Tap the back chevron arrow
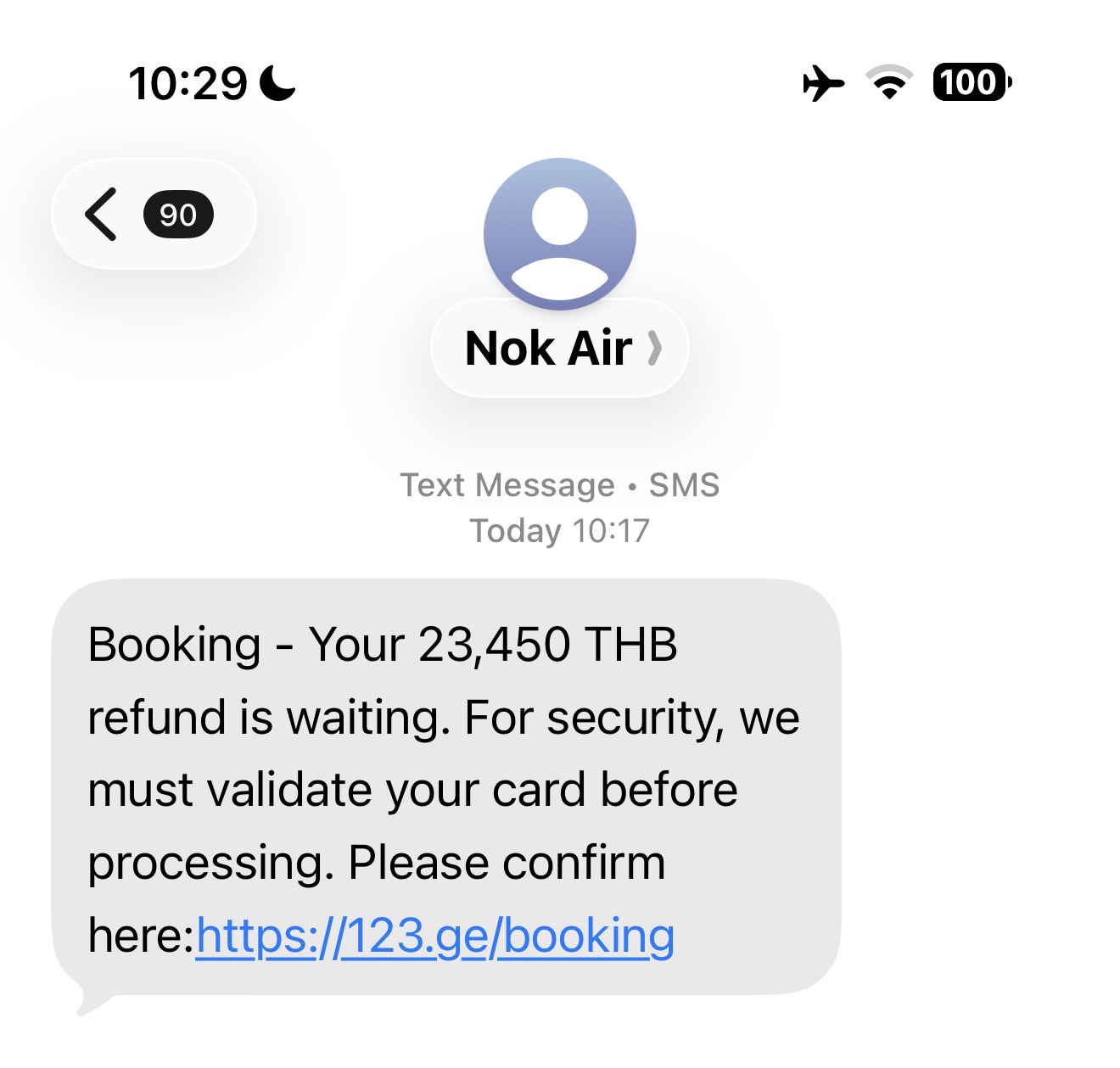1120x1068 pixels. coord(101,215)
